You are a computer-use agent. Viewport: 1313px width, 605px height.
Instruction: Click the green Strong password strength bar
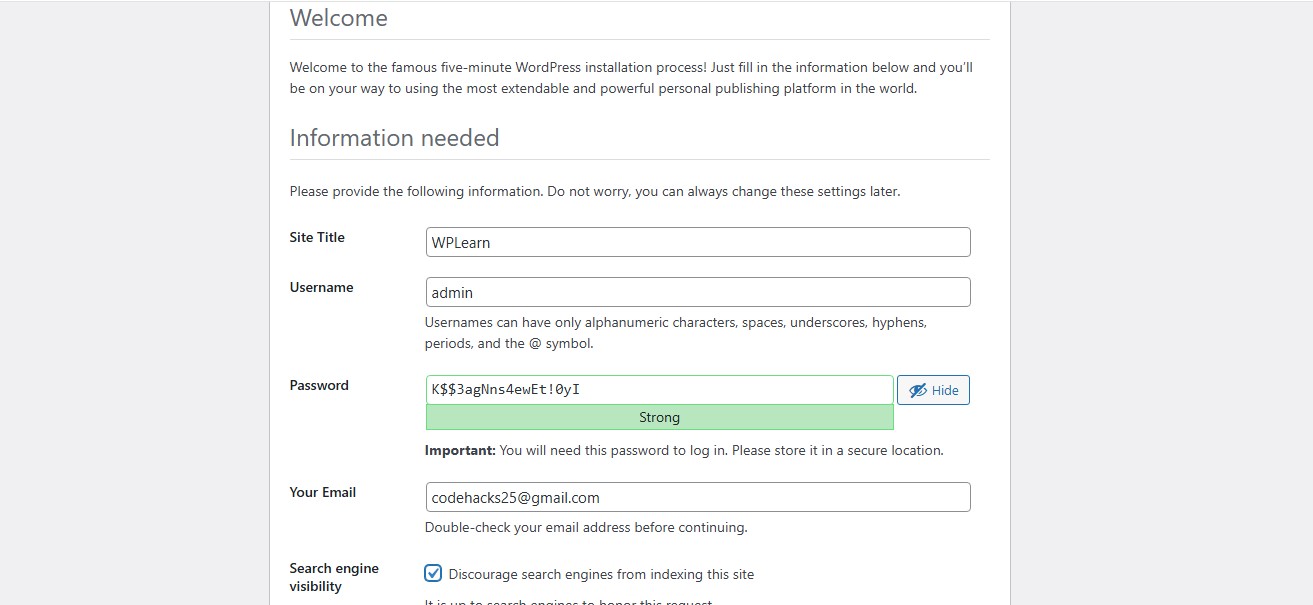(659, 417)
